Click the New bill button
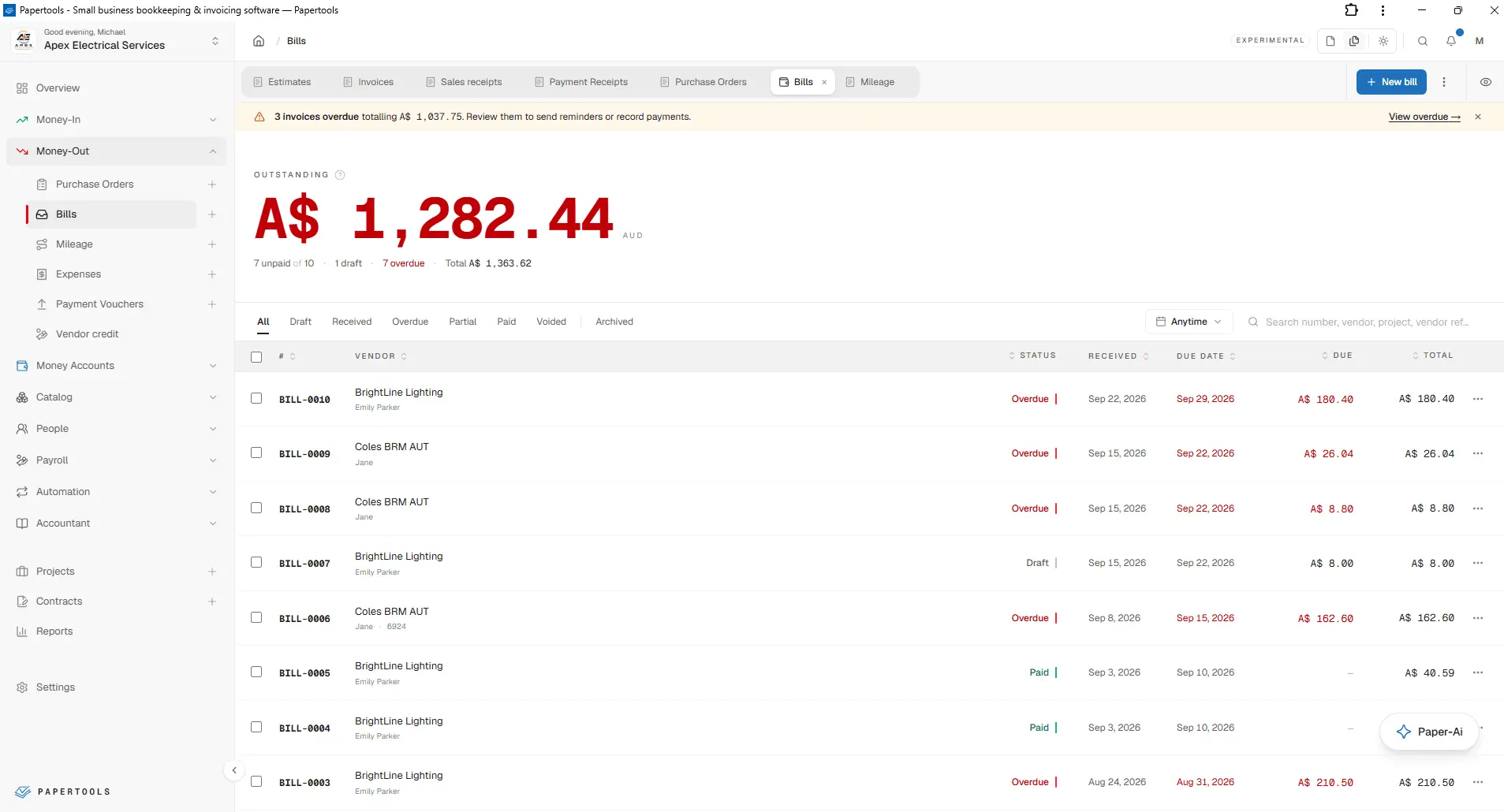This screenshot has width=1504, height=812. point(1391,82)
